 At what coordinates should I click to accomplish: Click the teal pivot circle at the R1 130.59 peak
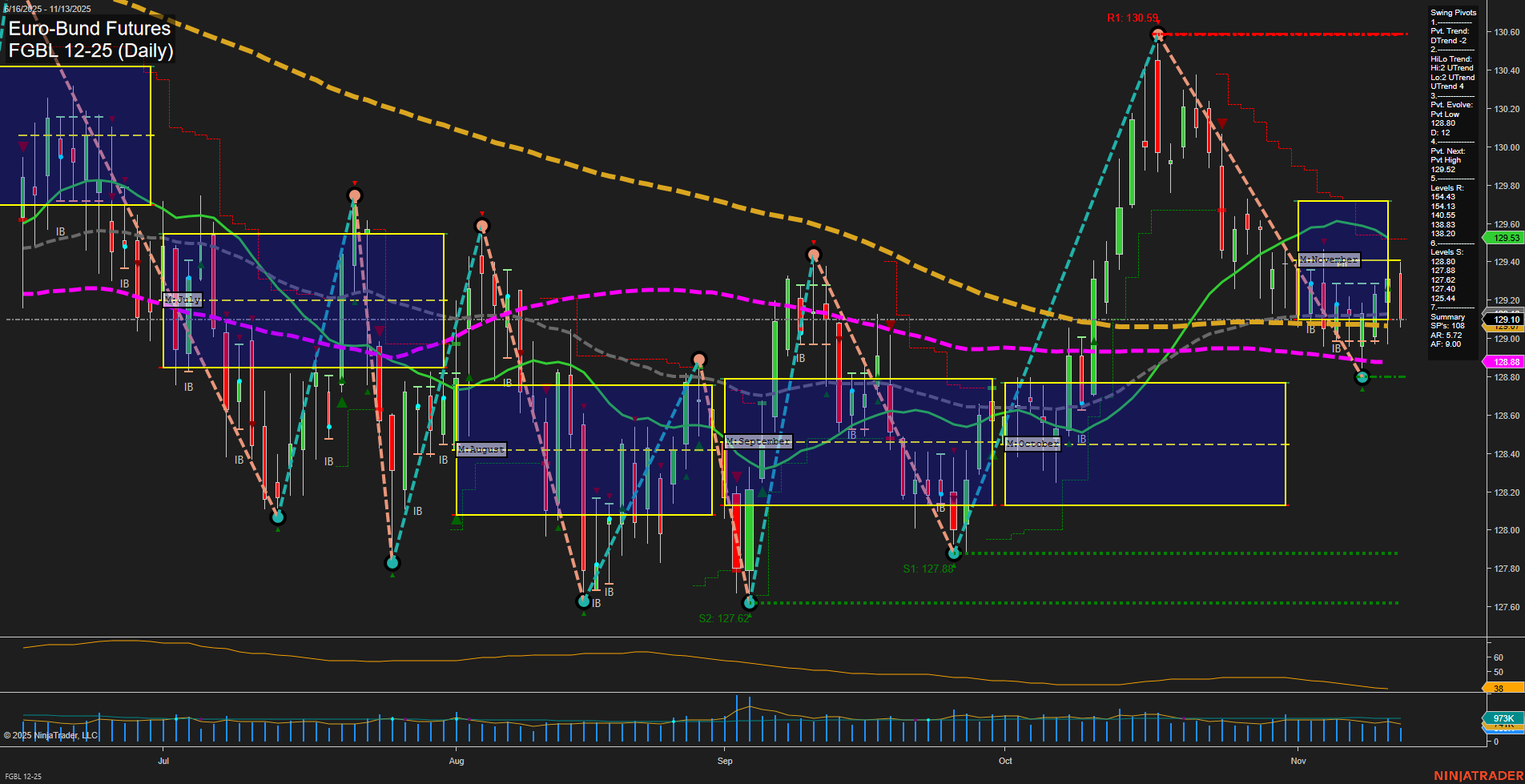coord(1157,34)
